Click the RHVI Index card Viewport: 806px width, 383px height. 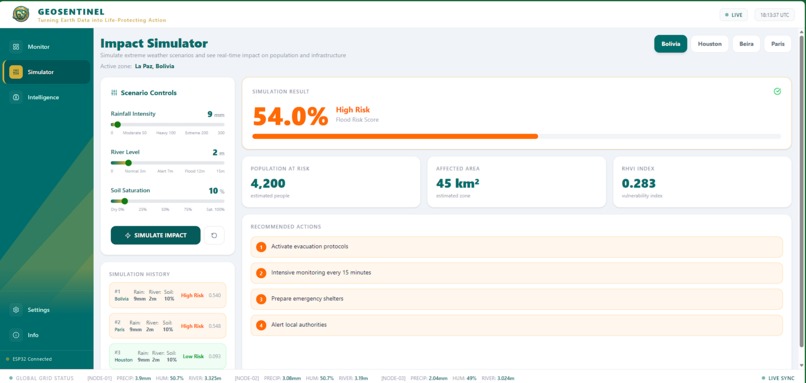tap(702, 182)
